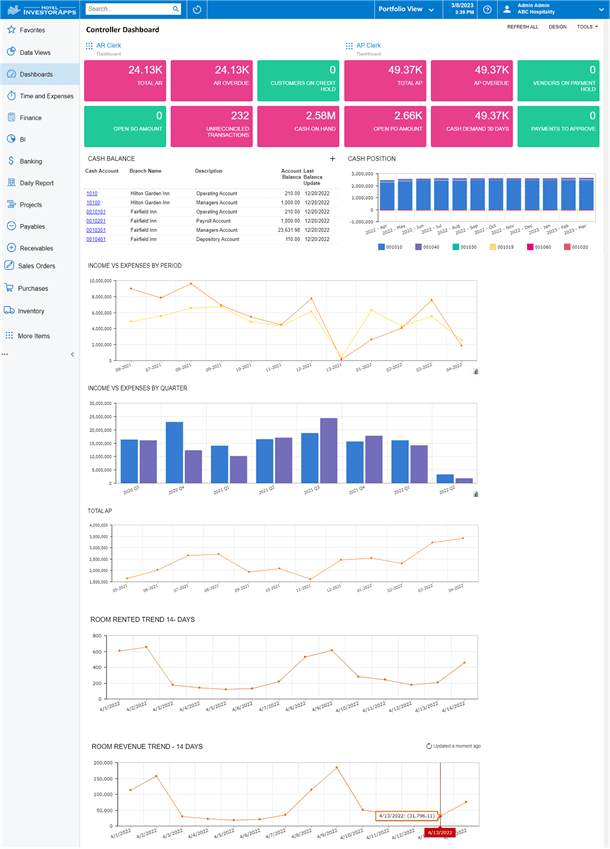This screenshot has height=849, width=610.
Task: Click the Inventory truck icon
Action: click(x=9, y=310)
